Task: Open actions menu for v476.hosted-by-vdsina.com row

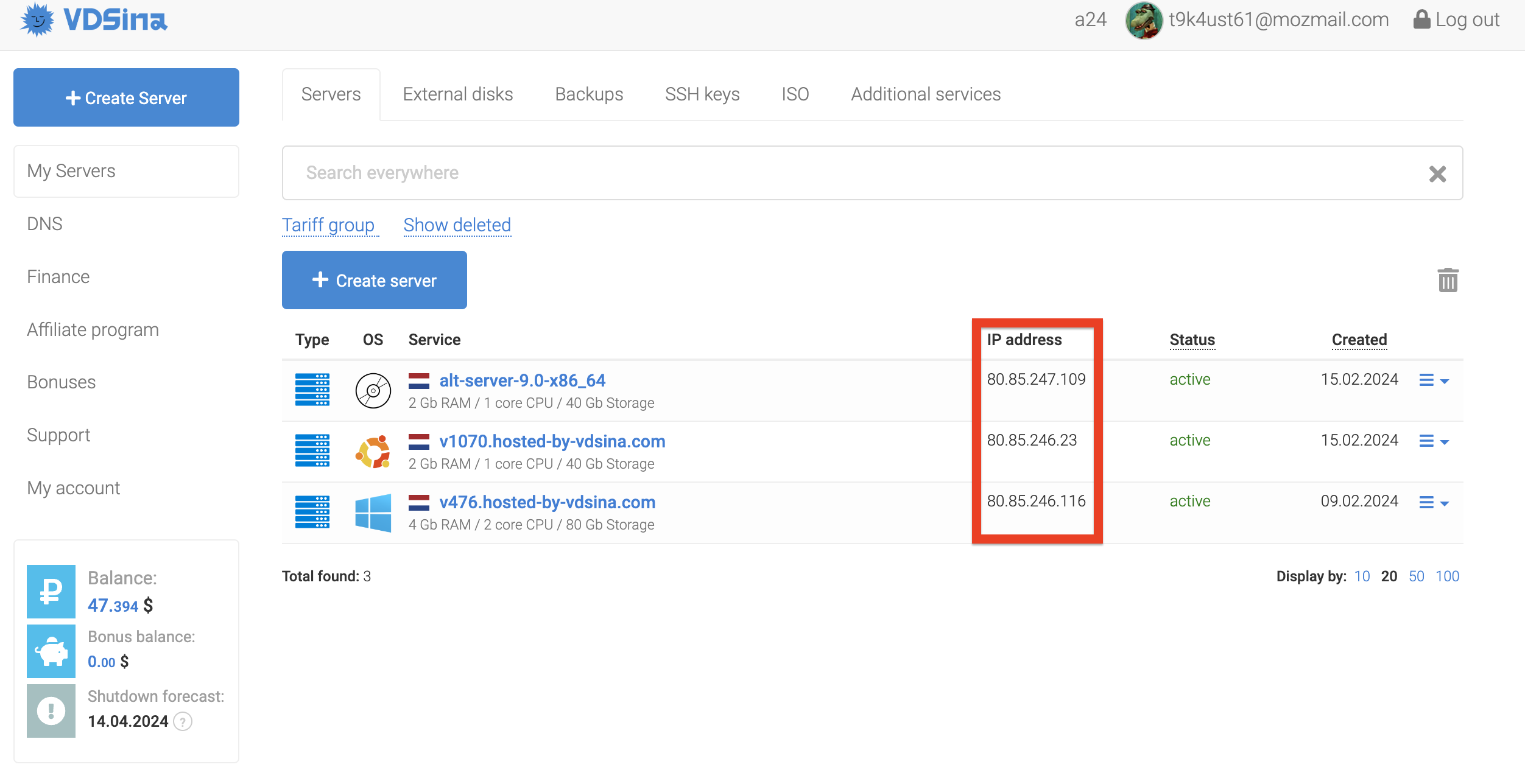Action: (1434, 503)
